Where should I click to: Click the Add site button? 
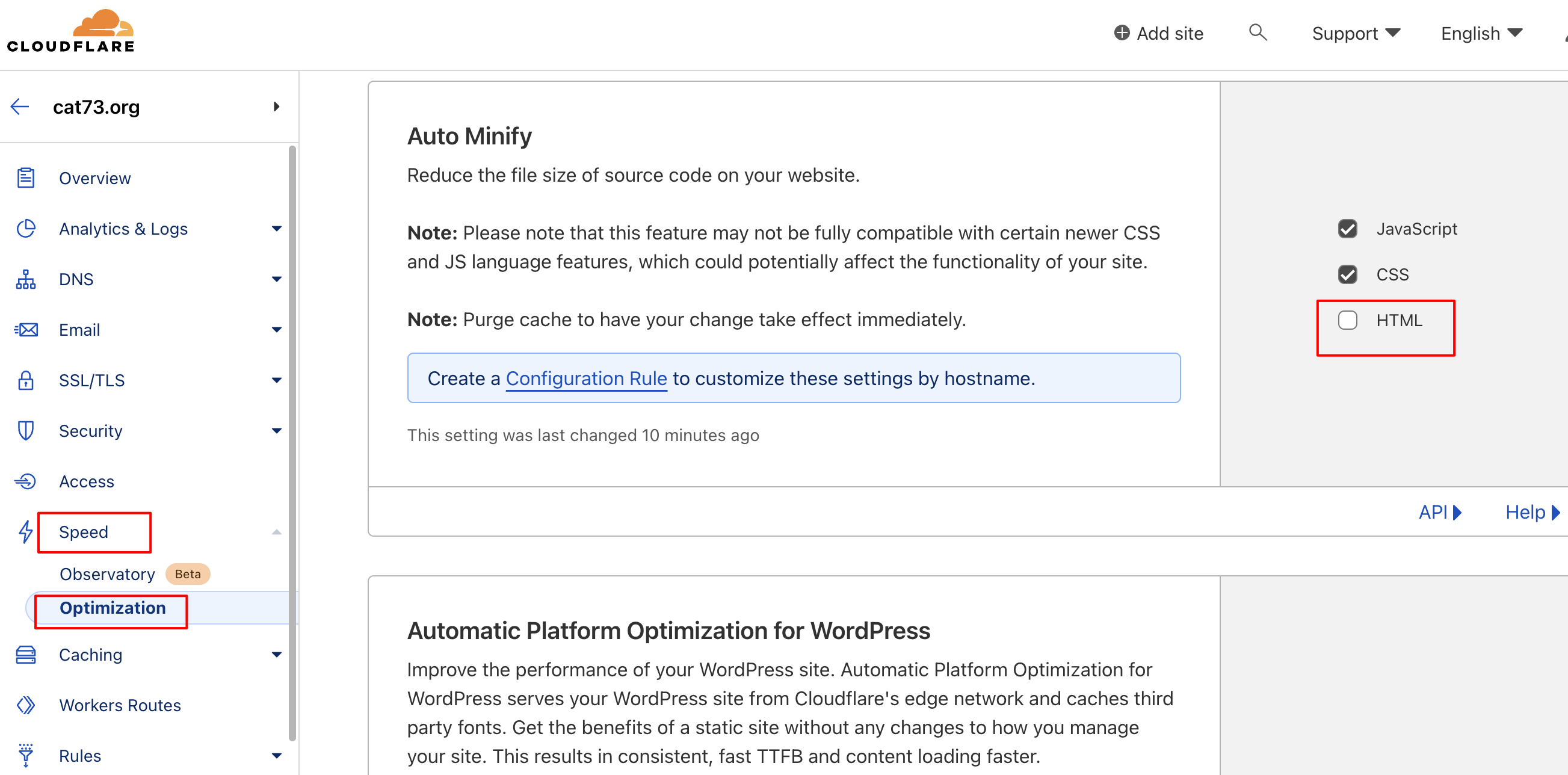pos(1158,34)
